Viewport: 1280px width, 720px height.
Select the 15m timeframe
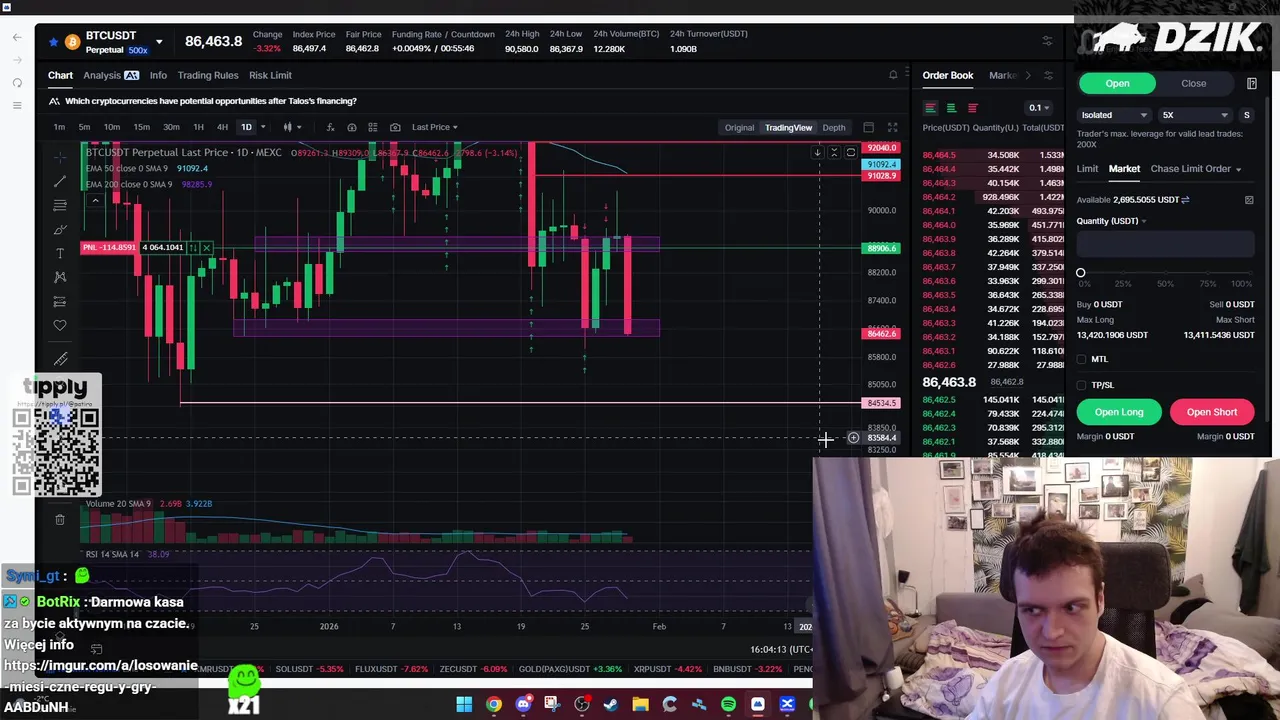(x=141, y=127)
